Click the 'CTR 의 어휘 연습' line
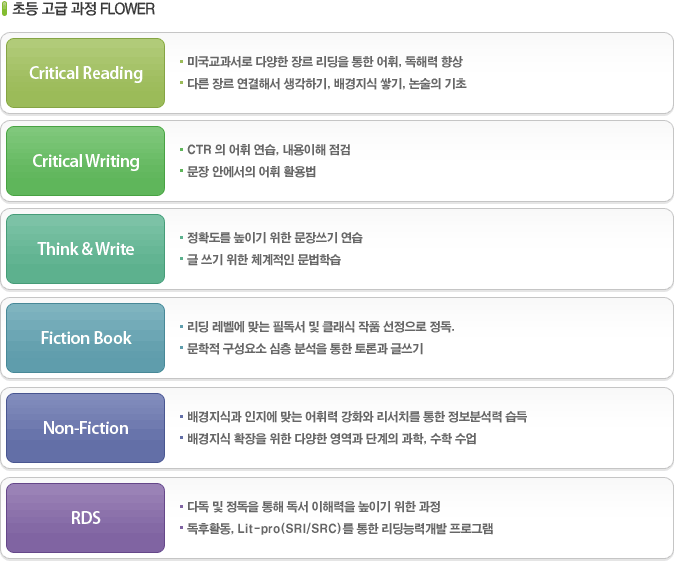 (x=268, y=150)
